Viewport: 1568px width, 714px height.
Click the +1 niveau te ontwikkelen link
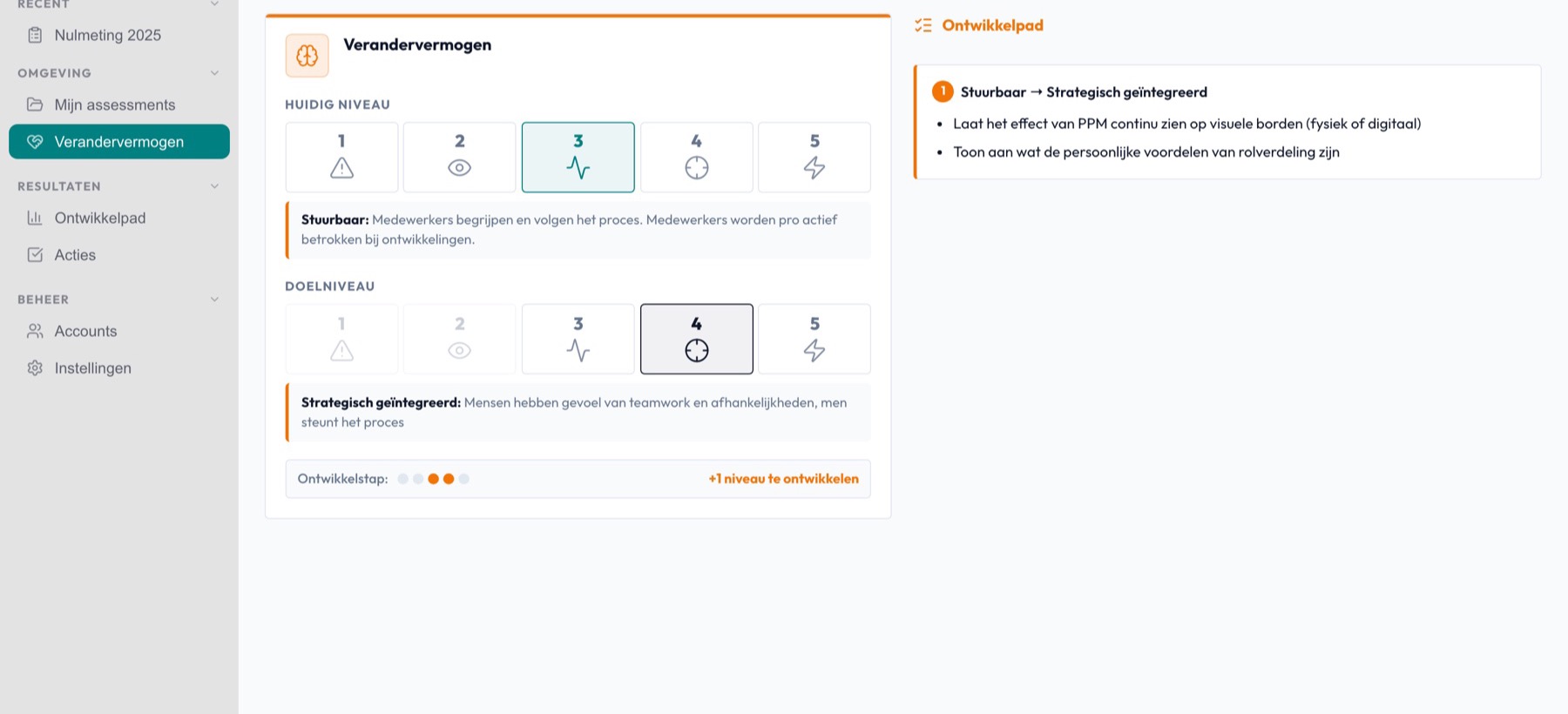click(x=783, y=479)
